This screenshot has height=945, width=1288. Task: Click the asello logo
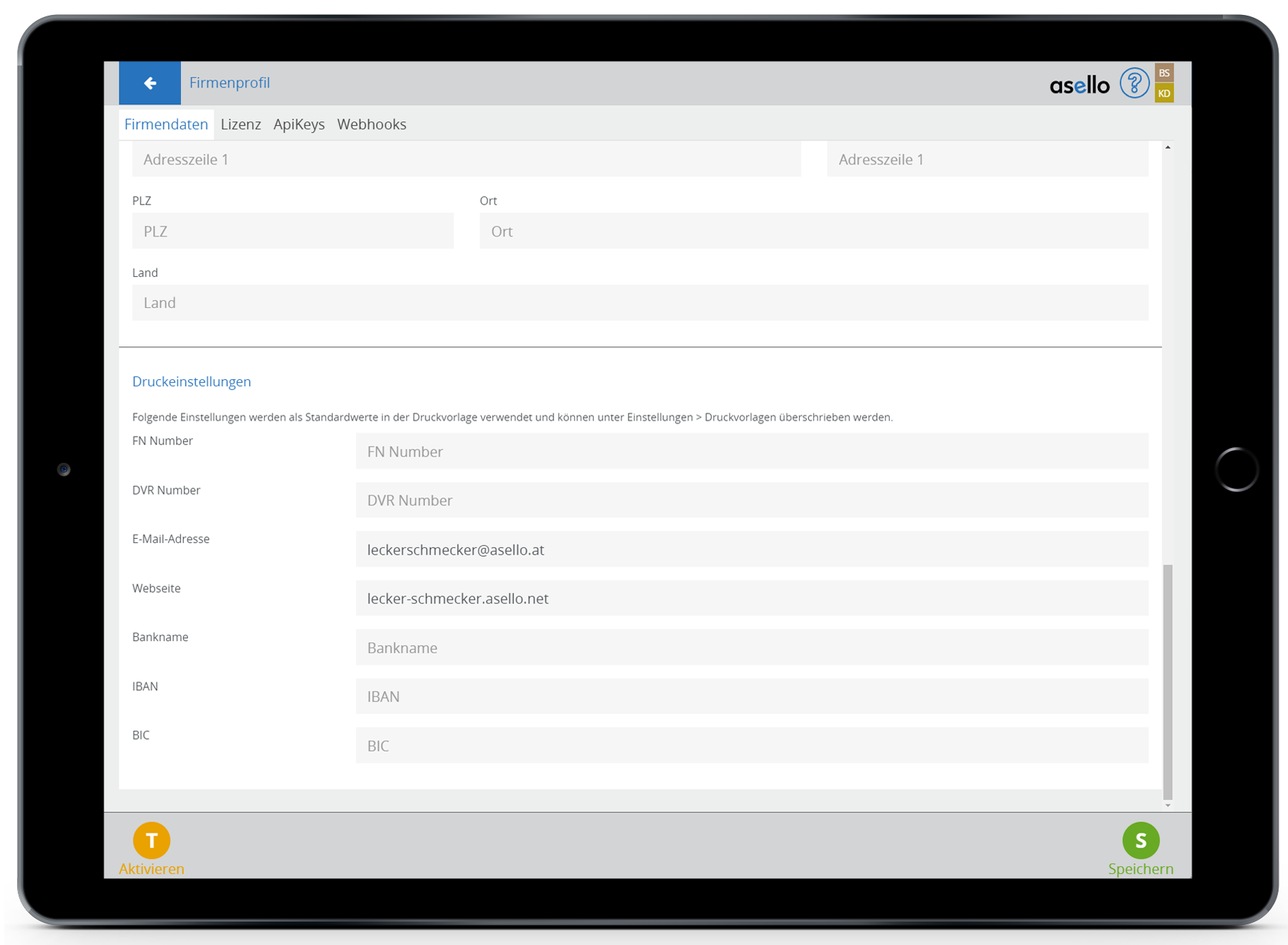pos(1079,86)
